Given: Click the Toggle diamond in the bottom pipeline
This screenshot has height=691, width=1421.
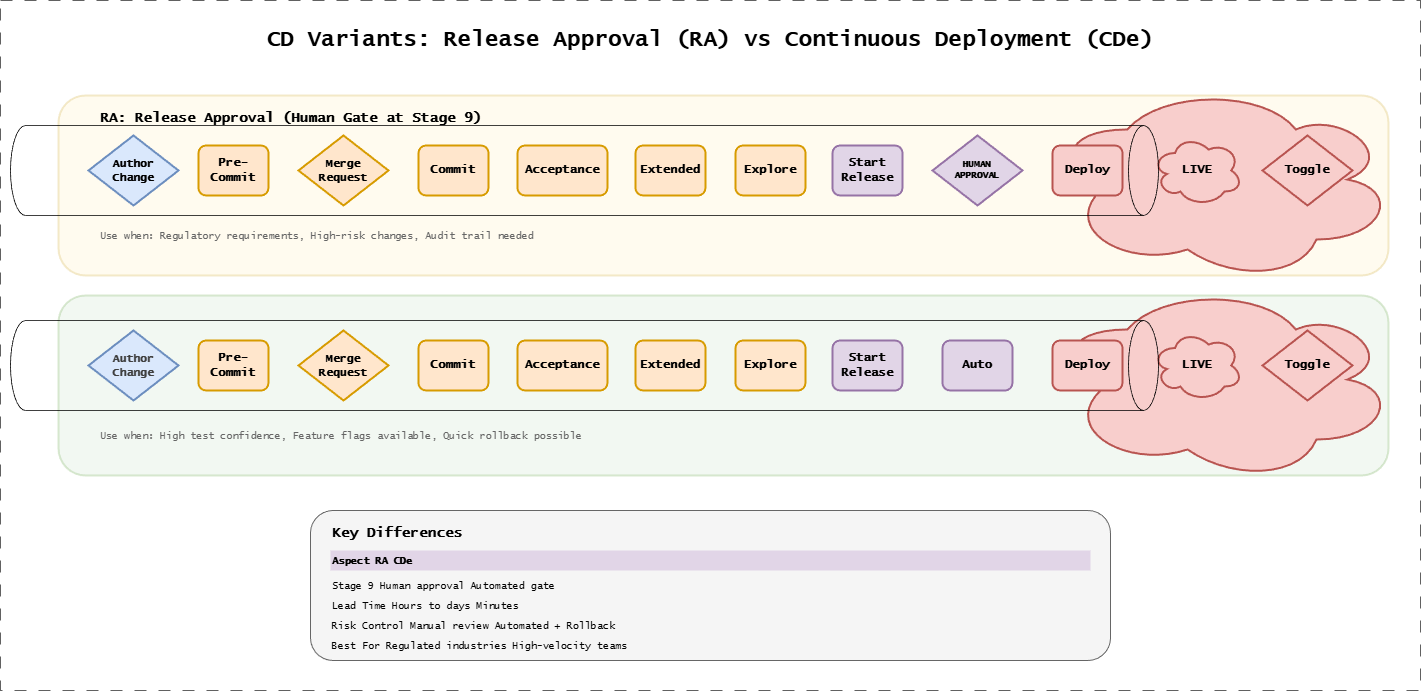Looking at the screenshot, I should point(1307,365).
